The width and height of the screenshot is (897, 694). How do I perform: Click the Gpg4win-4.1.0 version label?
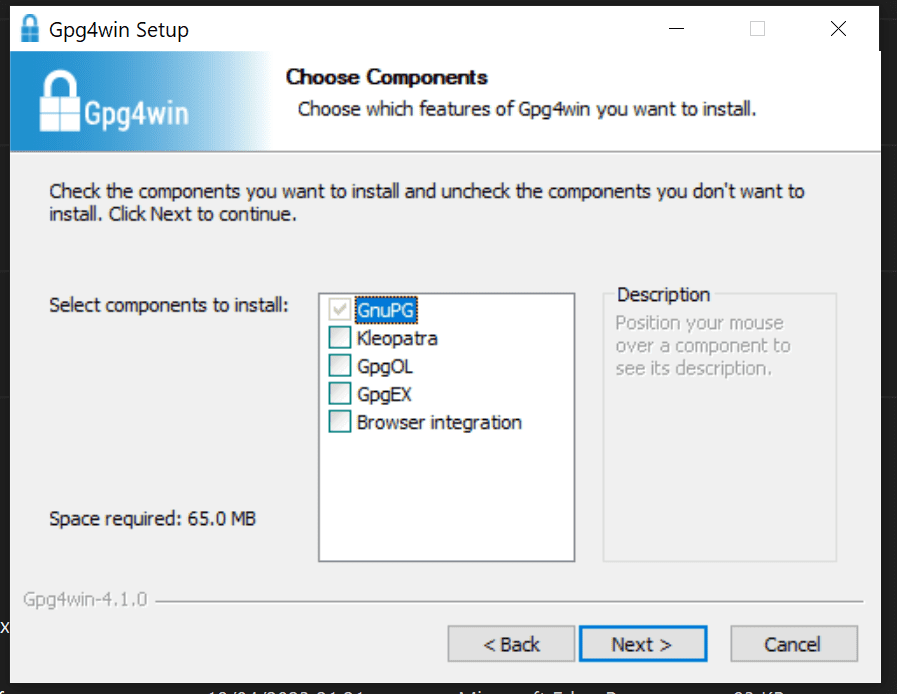85,600
